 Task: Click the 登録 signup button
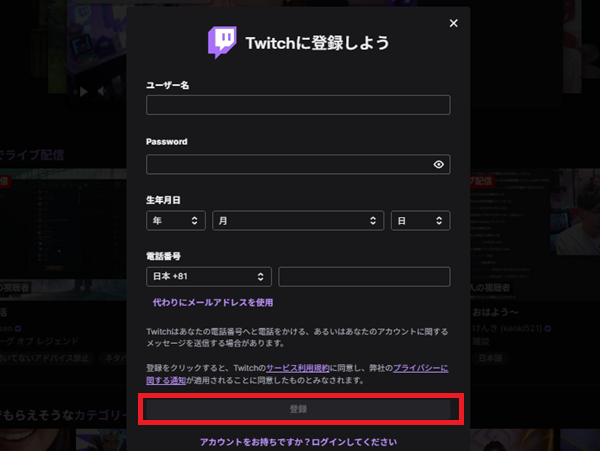(298, 409)
